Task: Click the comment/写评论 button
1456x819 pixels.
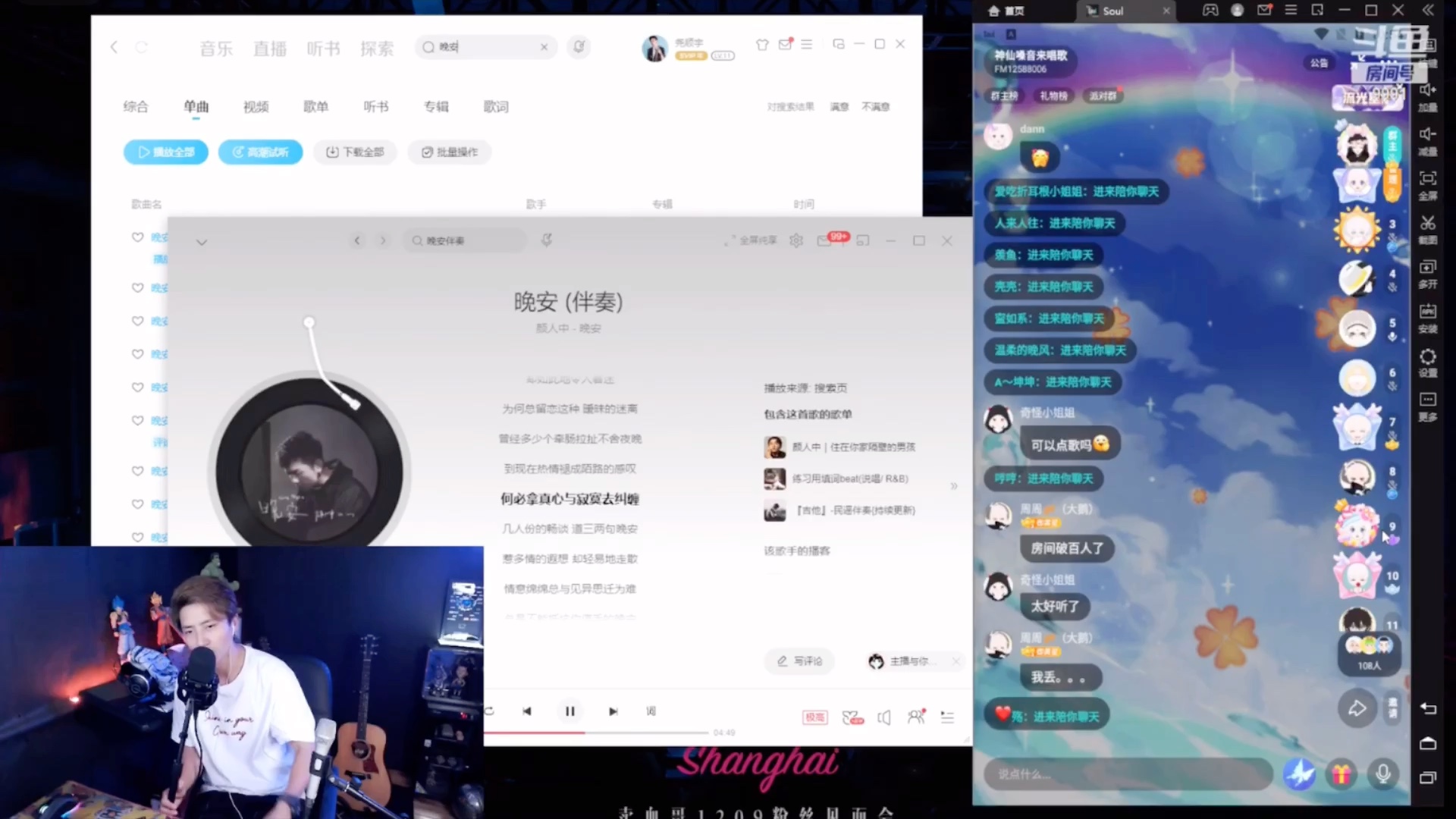Action: 801,661
